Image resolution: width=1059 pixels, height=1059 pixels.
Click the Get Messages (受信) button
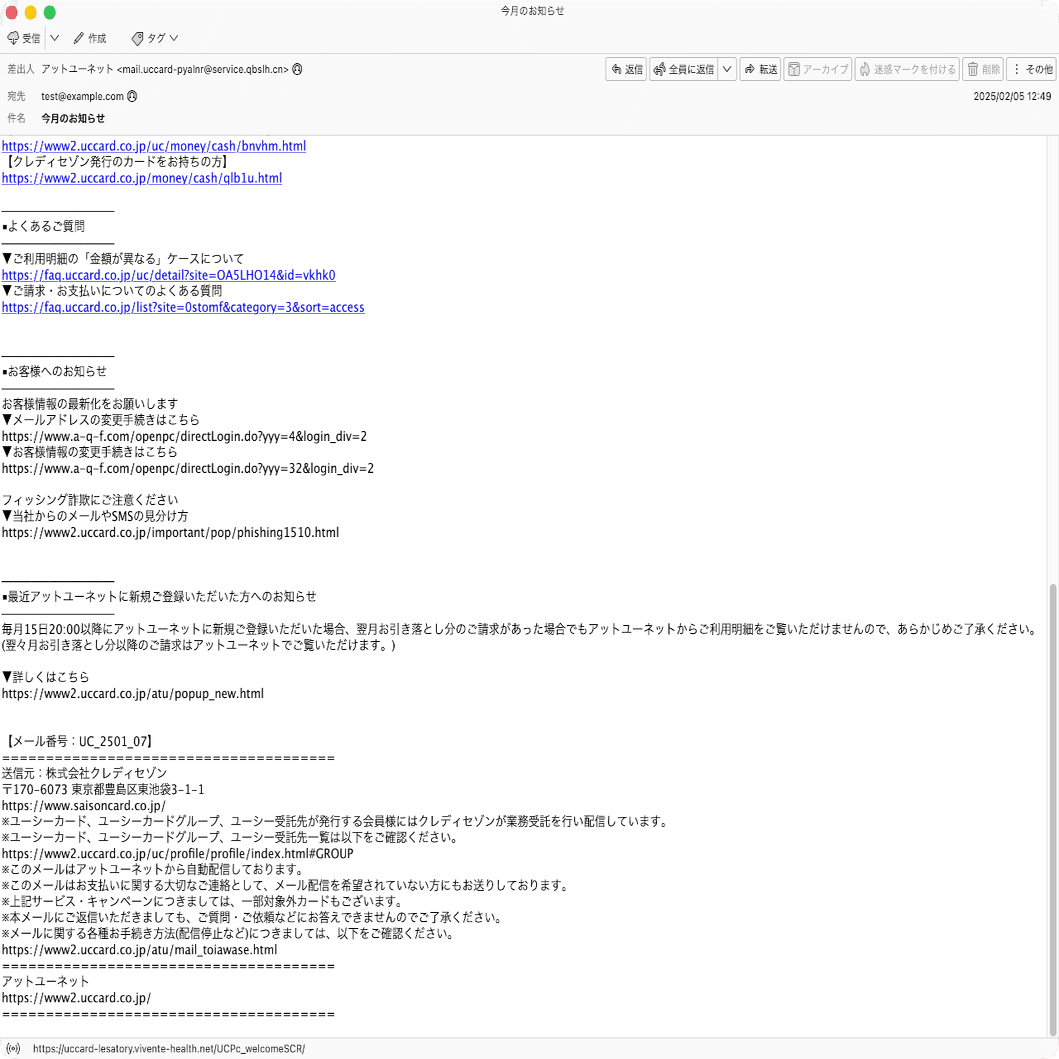point(24,38)
